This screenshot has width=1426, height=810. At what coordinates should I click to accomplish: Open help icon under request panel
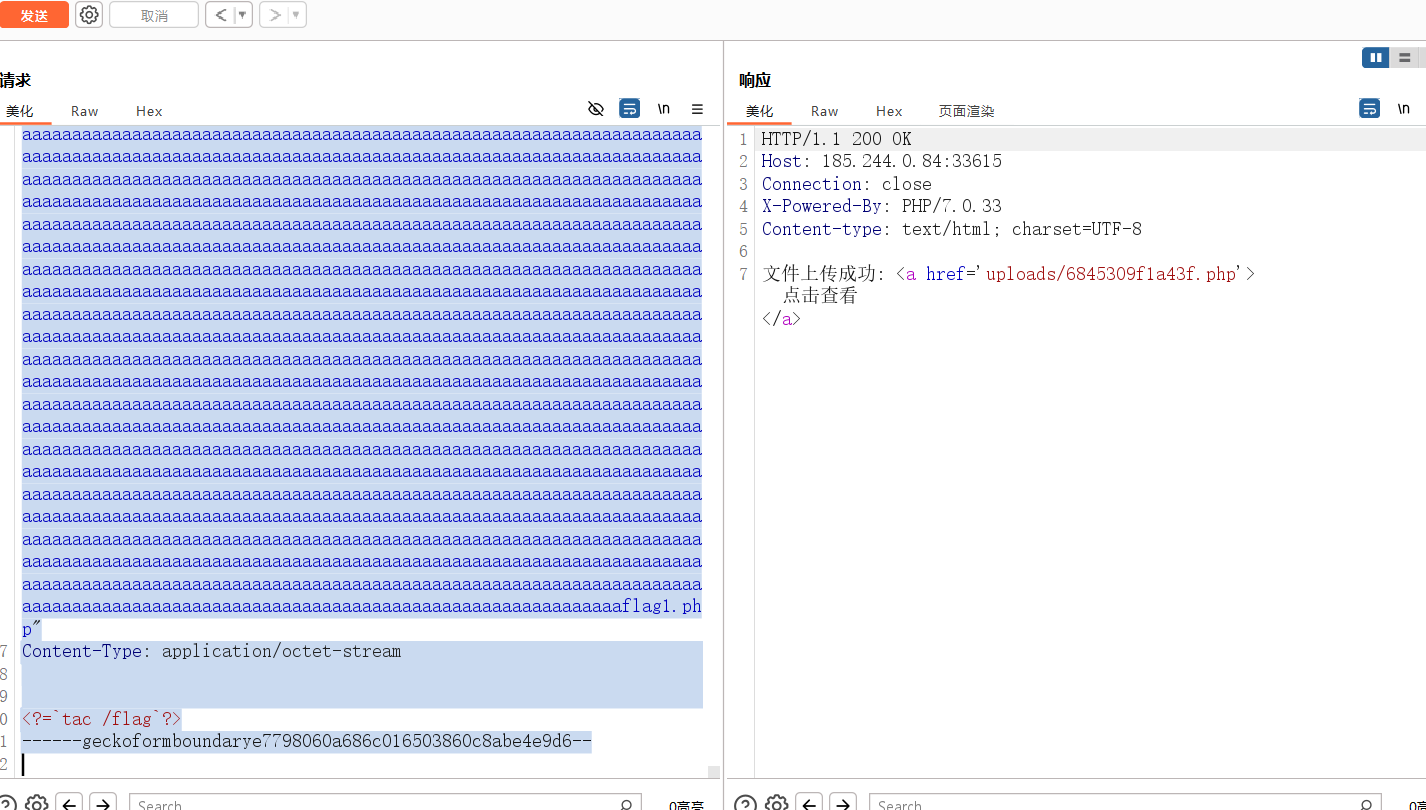point(5,803)
